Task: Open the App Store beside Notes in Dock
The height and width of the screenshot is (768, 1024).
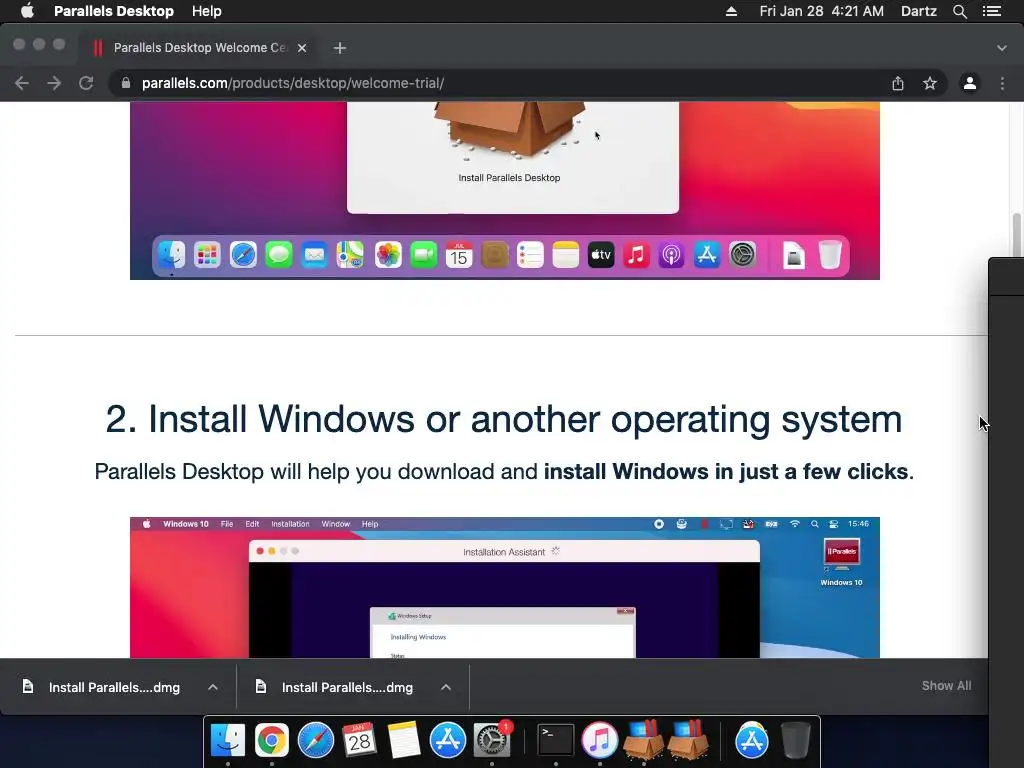Action: 447,740
